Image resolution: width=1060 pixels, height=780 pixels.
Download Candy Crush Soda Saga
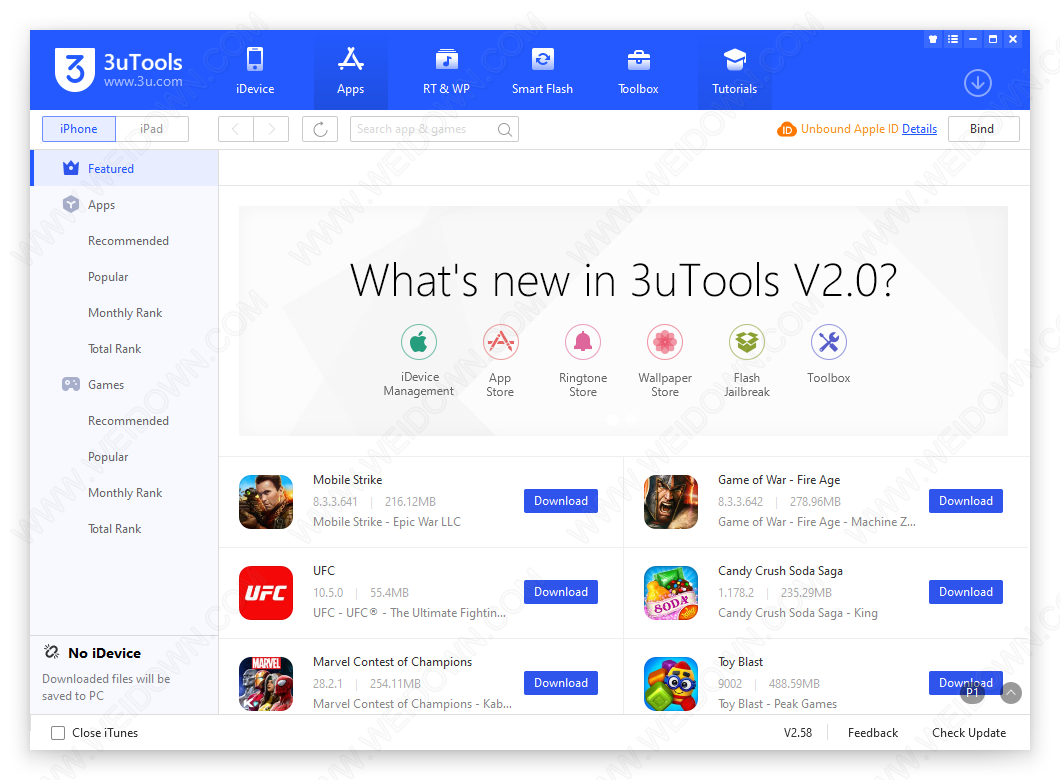tap(965, 592)
